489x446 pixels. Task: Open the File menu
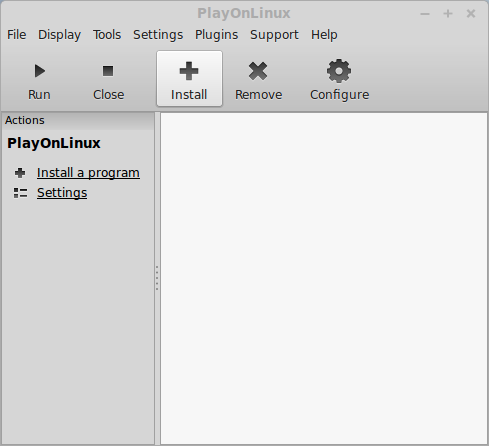(17, 35)
